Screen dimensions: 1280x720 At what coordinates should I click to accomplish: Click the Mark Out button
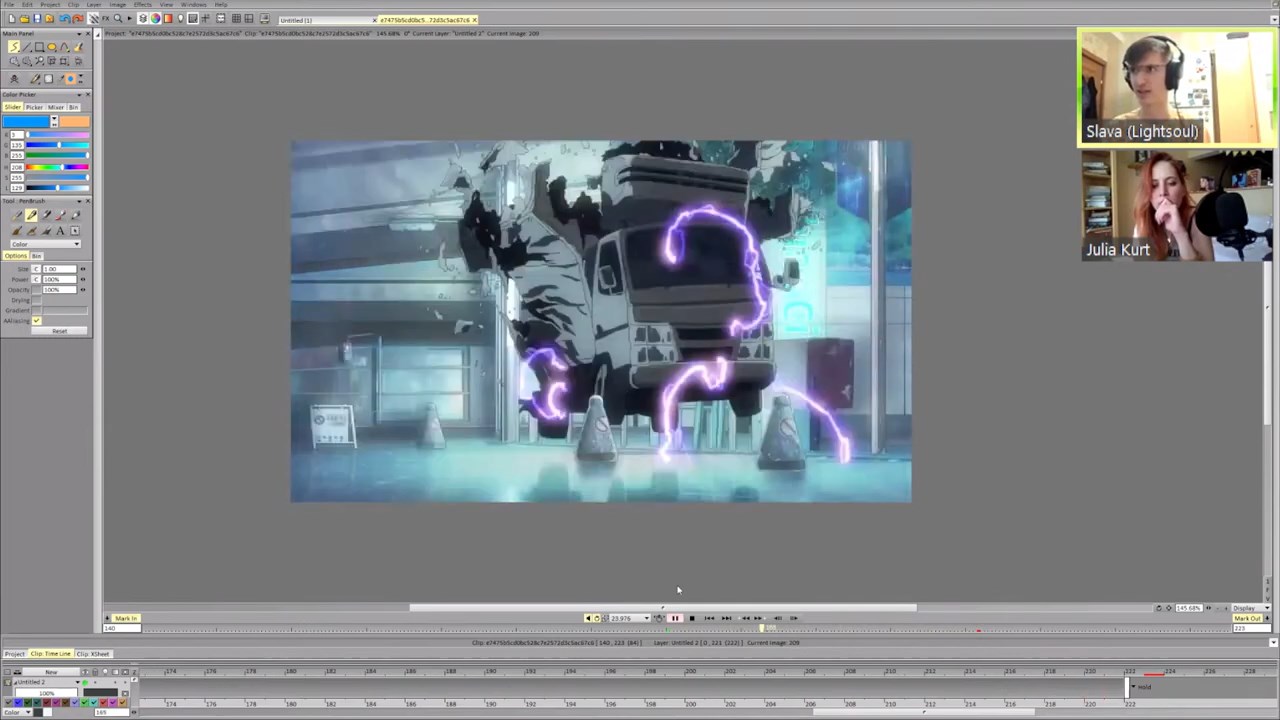tap(1247, 618)
